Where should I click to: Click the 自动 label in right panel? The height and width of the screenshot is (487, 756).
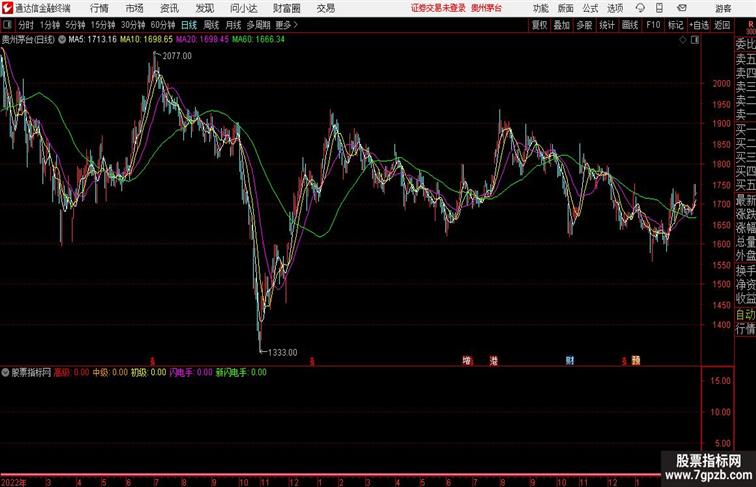click(745, 315)
